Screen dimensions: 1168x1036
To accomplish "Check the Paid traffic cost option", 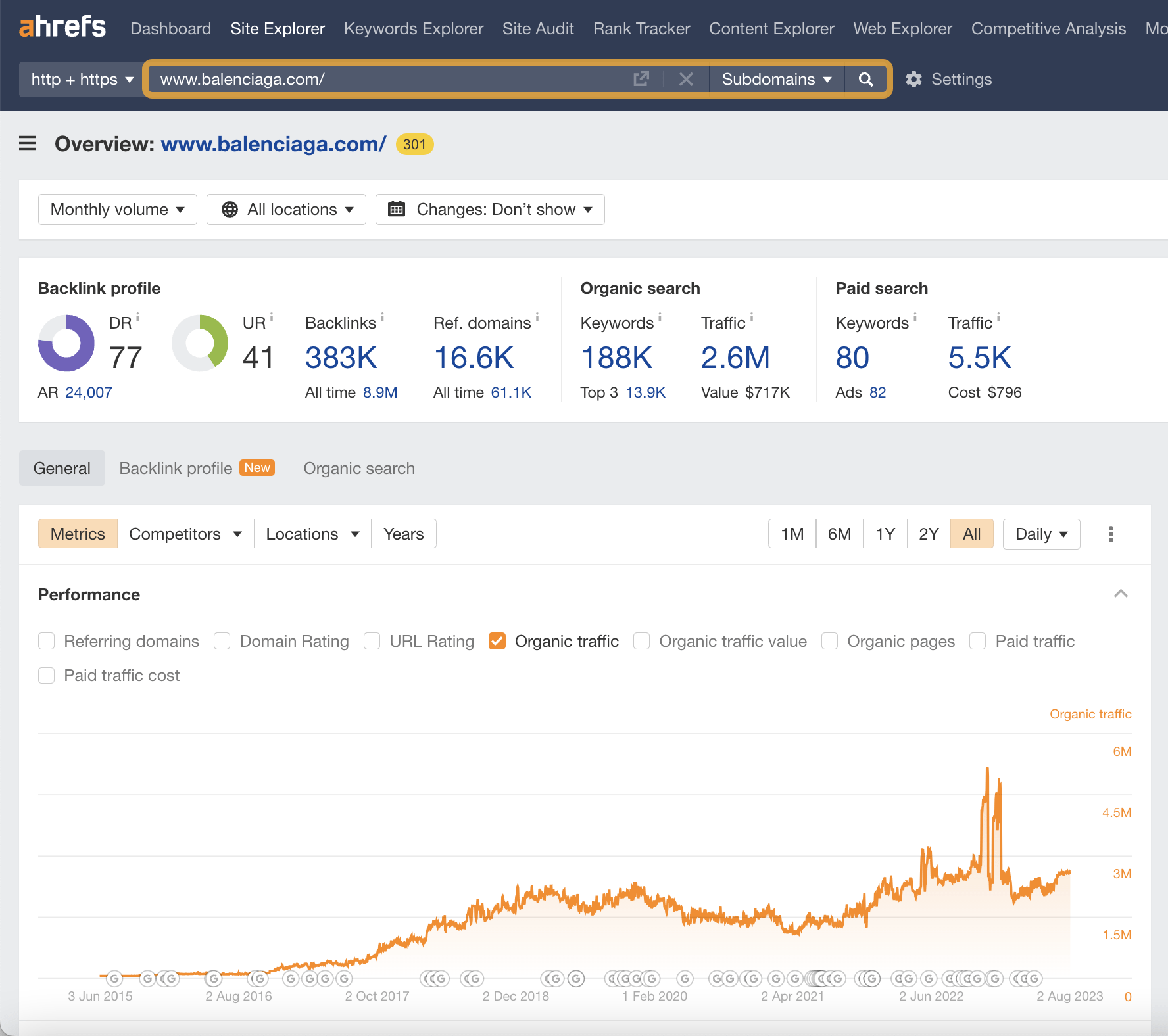I will tap(46, 675).
